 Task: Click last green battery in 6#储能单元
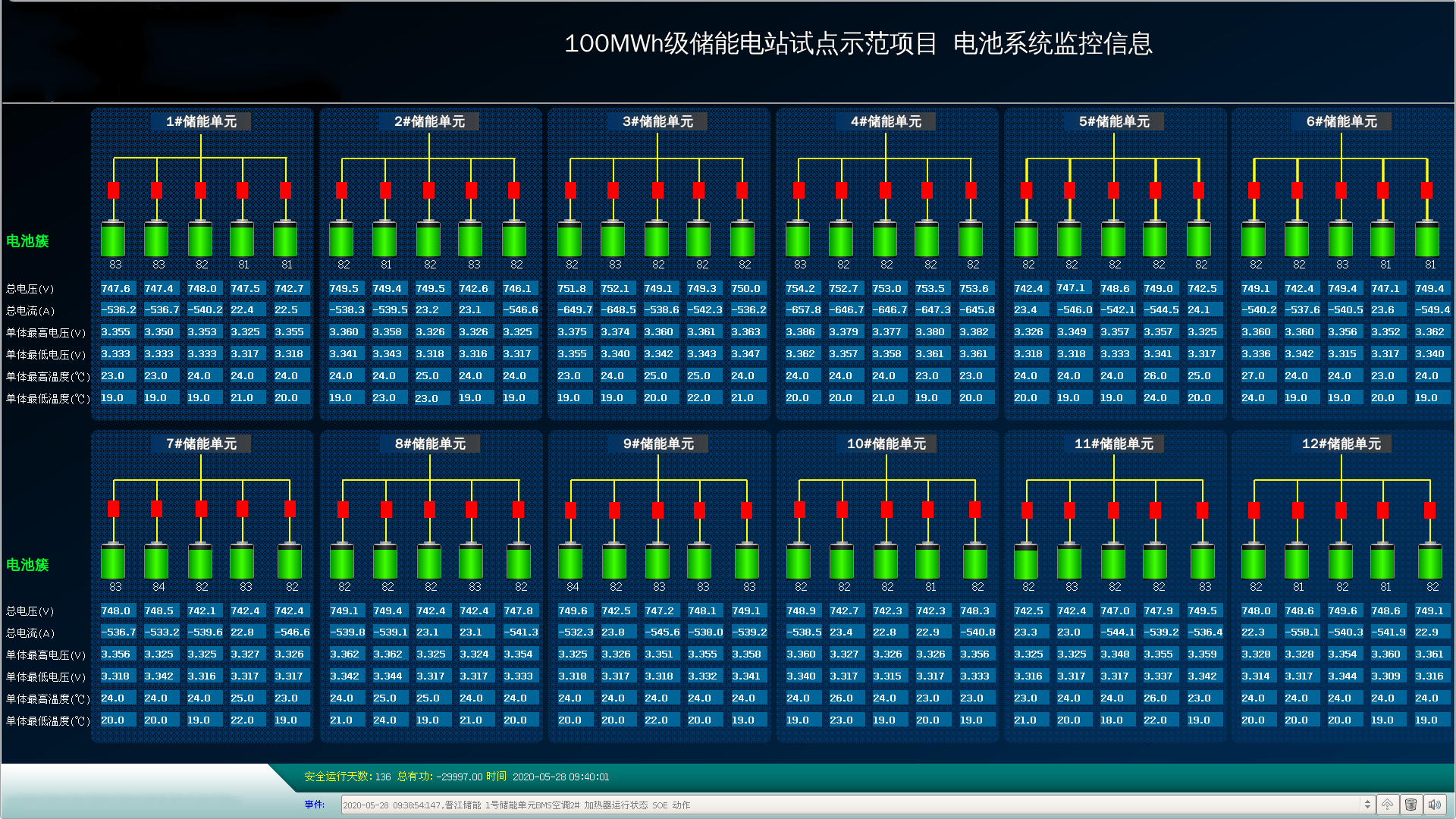[x=1426, y=239]
